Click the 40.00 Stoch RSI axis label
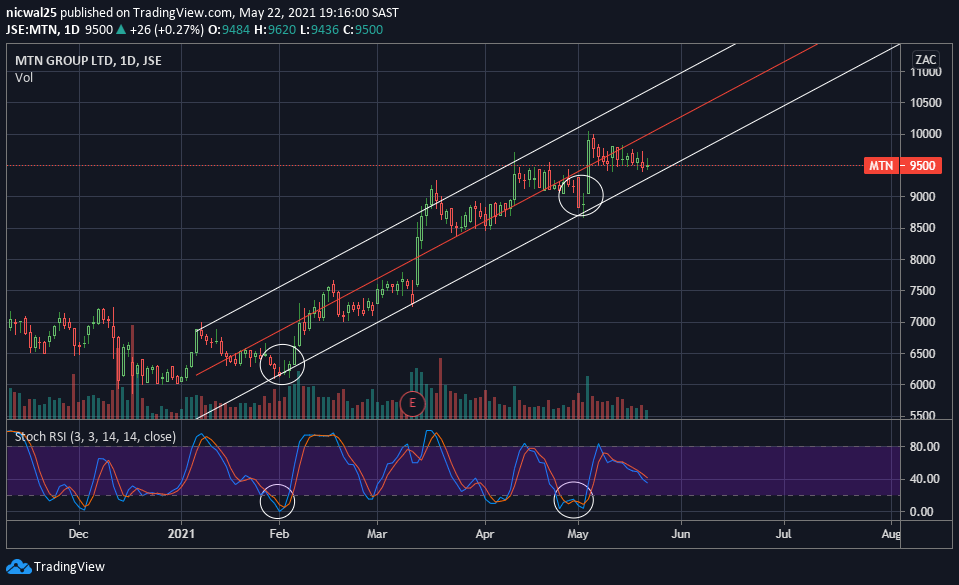959x585 pixels. 924,479
